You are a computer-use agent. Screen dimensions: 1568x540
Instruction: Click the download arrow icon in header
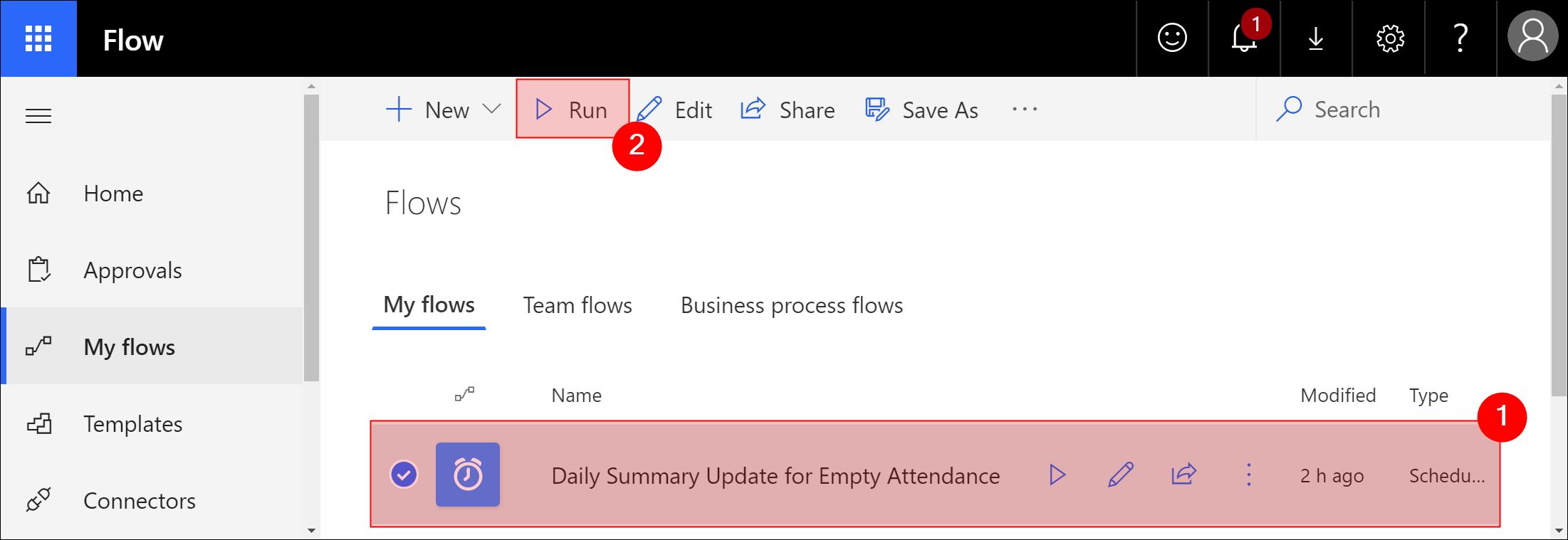click(1316, 38)
